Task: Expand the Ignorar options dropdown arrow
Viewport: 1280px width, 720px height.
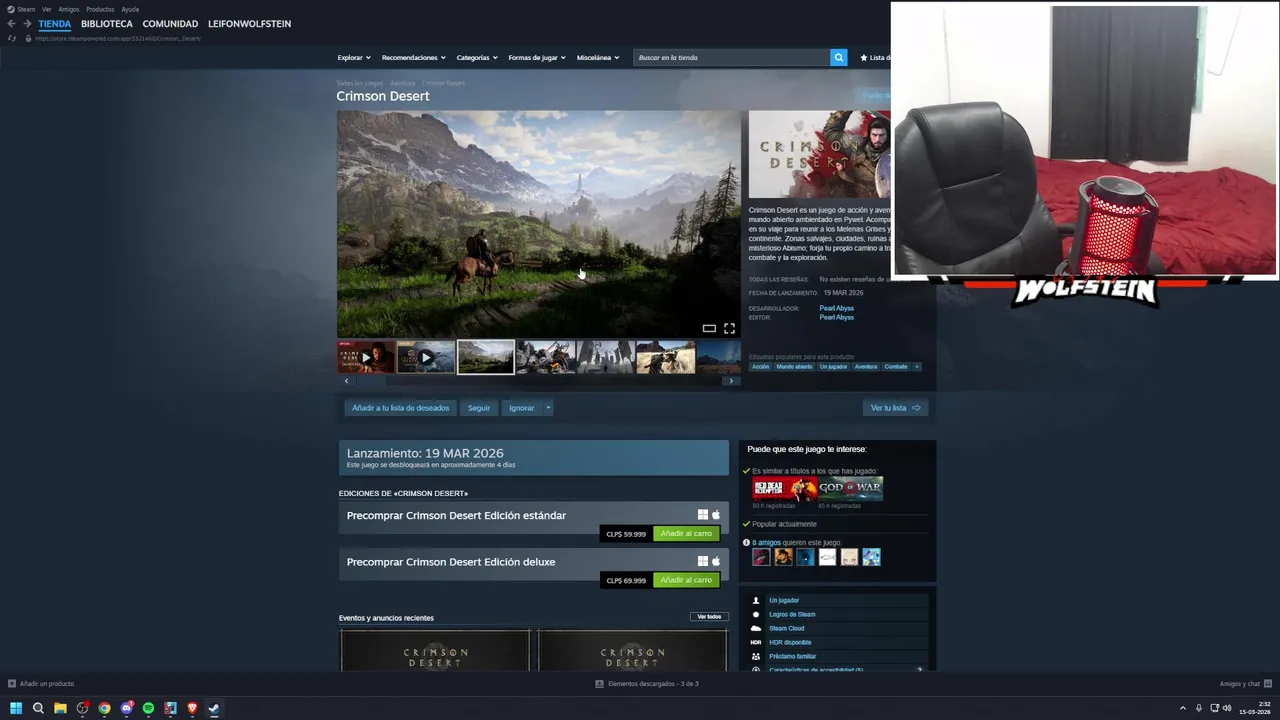Action: click(x=548, y=408)
